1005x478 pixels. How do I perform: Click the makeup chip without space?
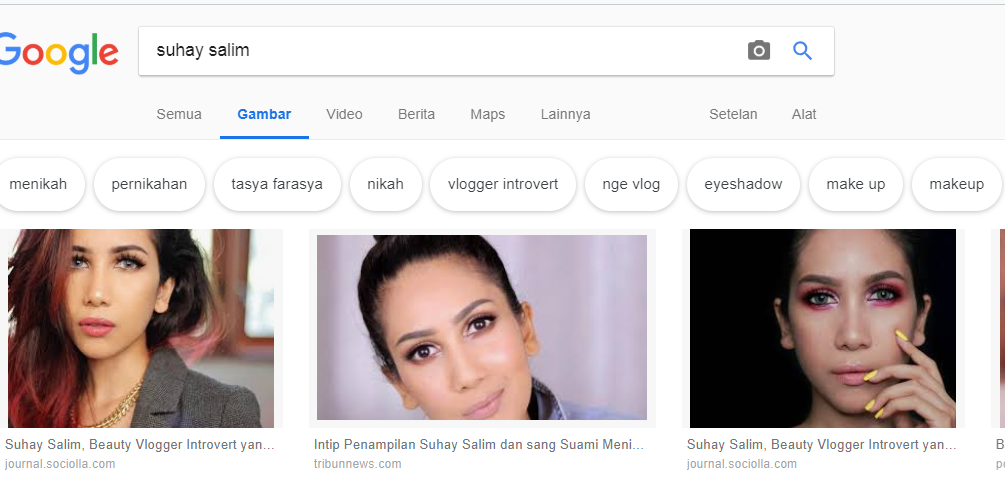pos(956,185)
